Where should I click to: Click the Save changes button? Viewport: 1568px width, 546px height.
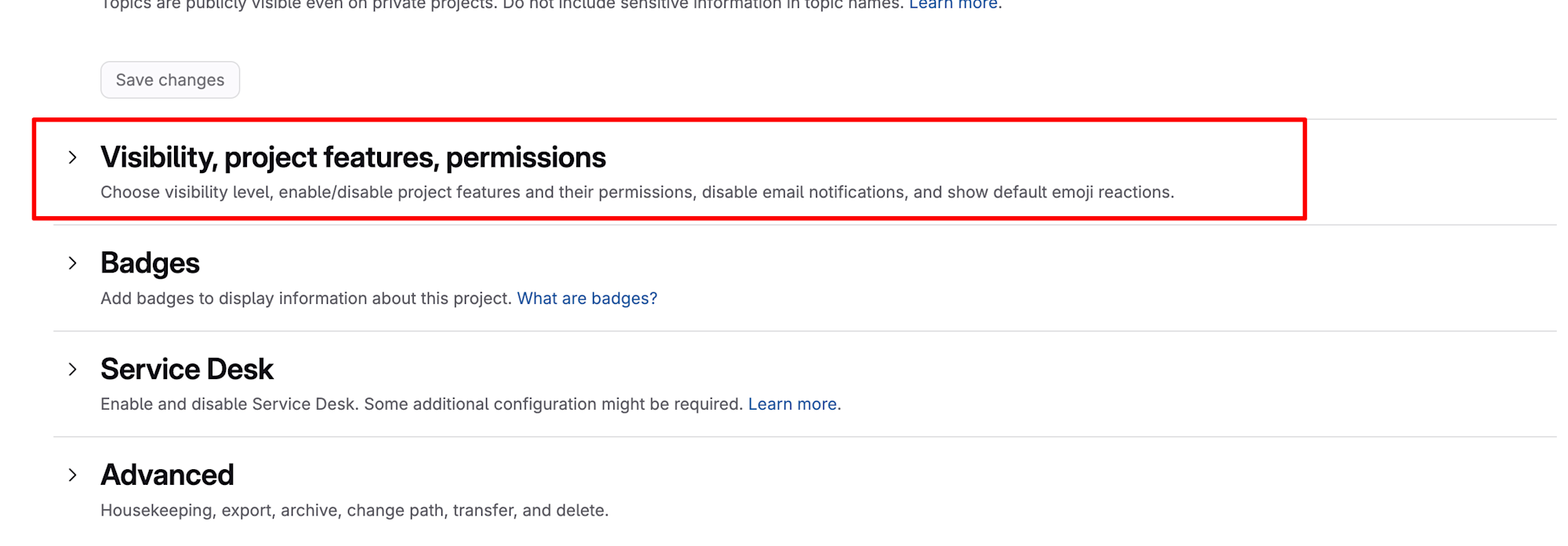(x=169, y=80)
